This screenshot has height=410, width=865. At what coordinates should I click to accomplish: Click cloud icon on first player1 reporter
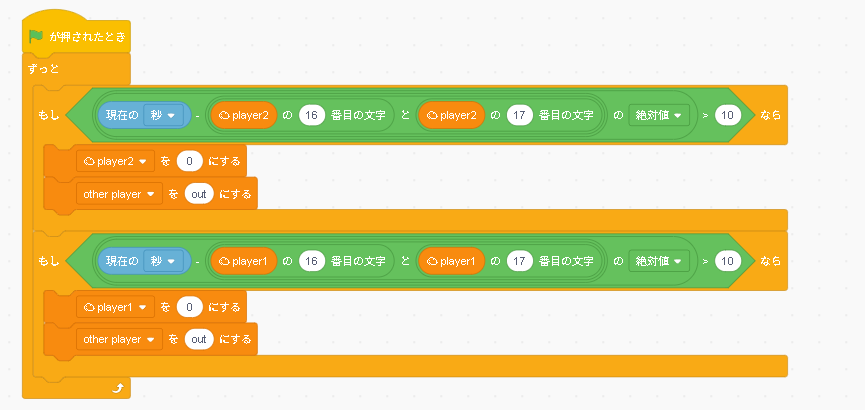[225, 261]
